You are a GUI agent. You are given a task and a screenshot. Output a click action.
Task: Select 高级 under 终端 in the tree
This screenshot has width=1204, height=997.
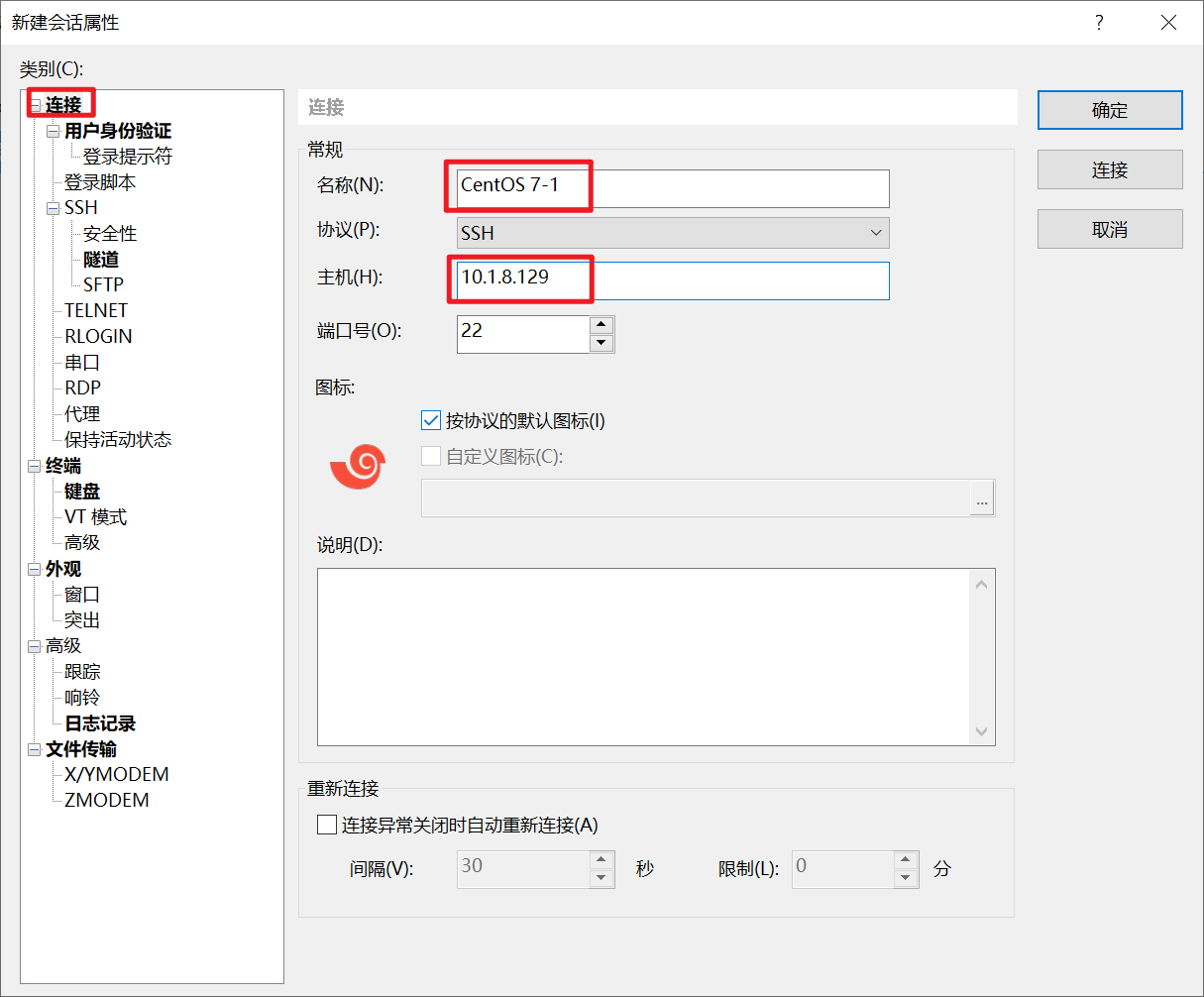(x=82, y=543)
